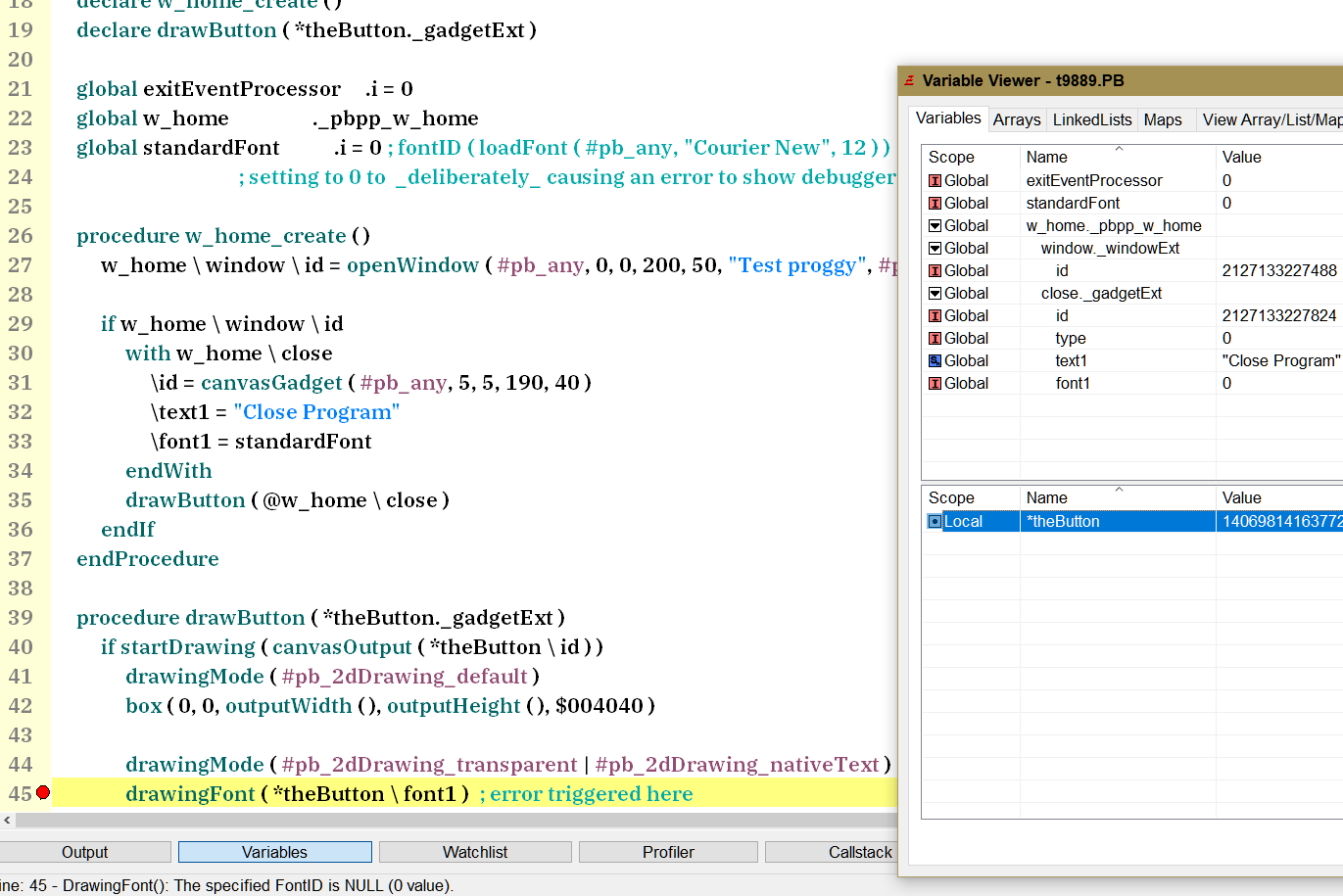Click integer type icon of exitEventProcessor row
Screen dimensions: 1343x896
[x=935, y=180]
